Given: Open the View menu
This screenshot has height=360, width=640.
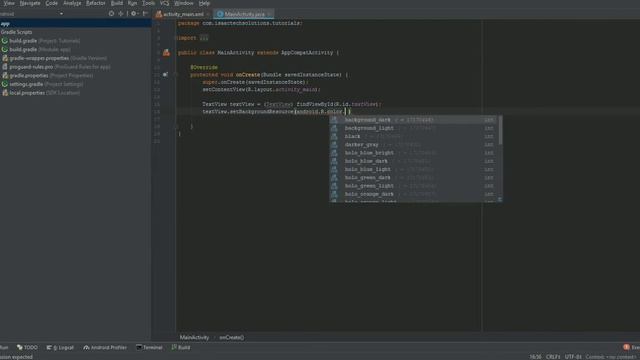Looking at the screenshot, I should [x=9, y=3].
